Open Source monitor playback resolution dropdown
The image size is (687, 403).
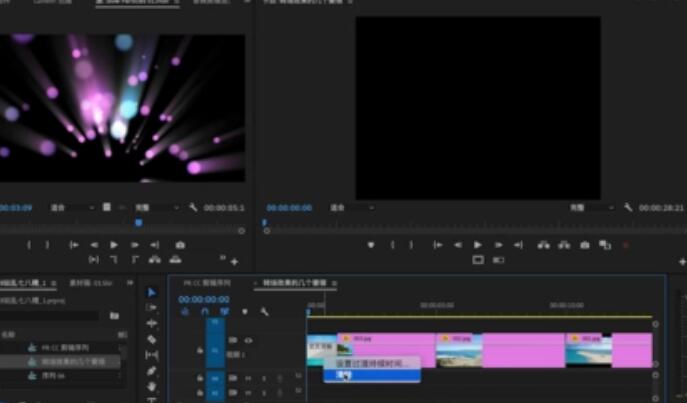click(x=157, y=208)
